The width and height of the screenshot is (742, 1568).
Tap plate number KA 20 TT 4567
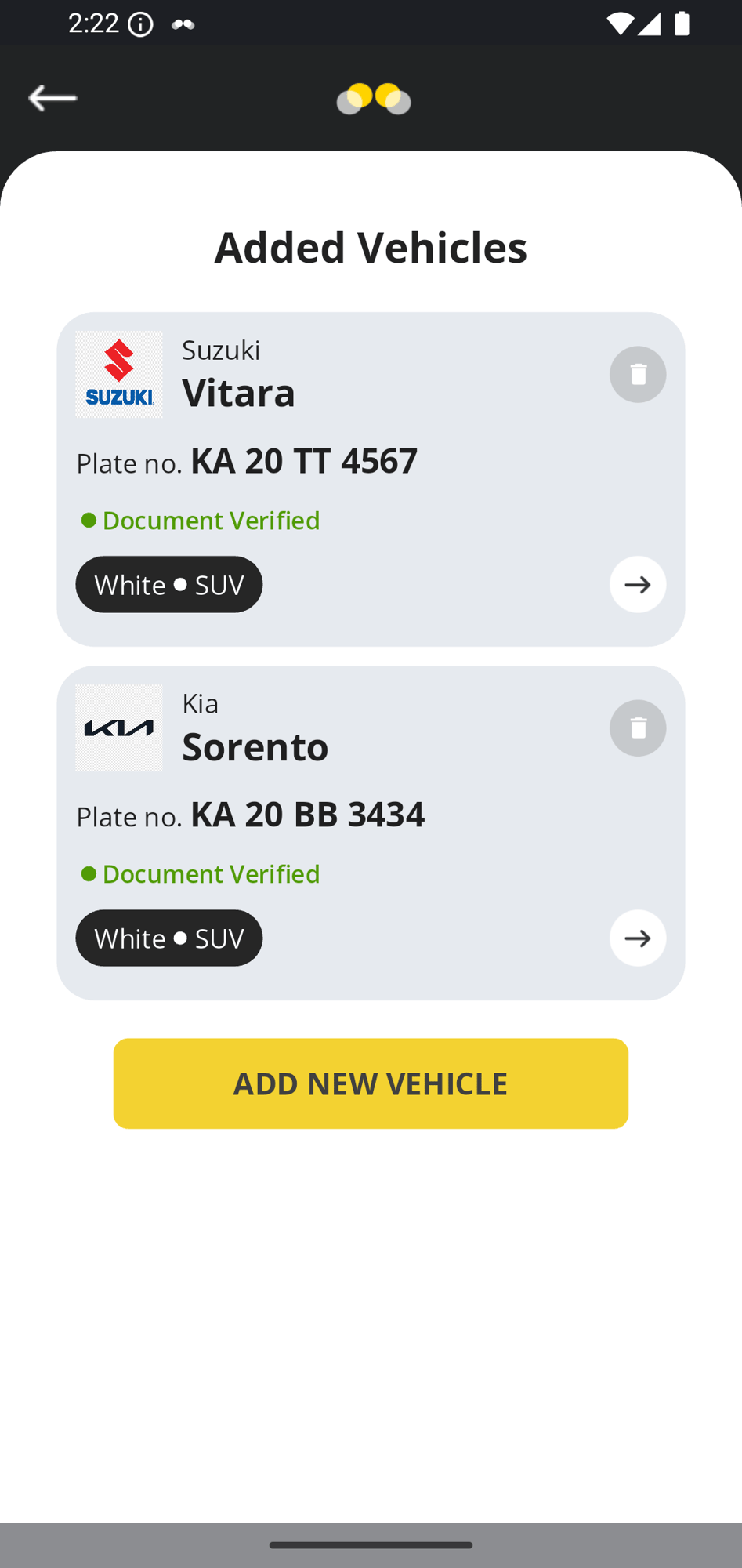click(x=304, y=461)
